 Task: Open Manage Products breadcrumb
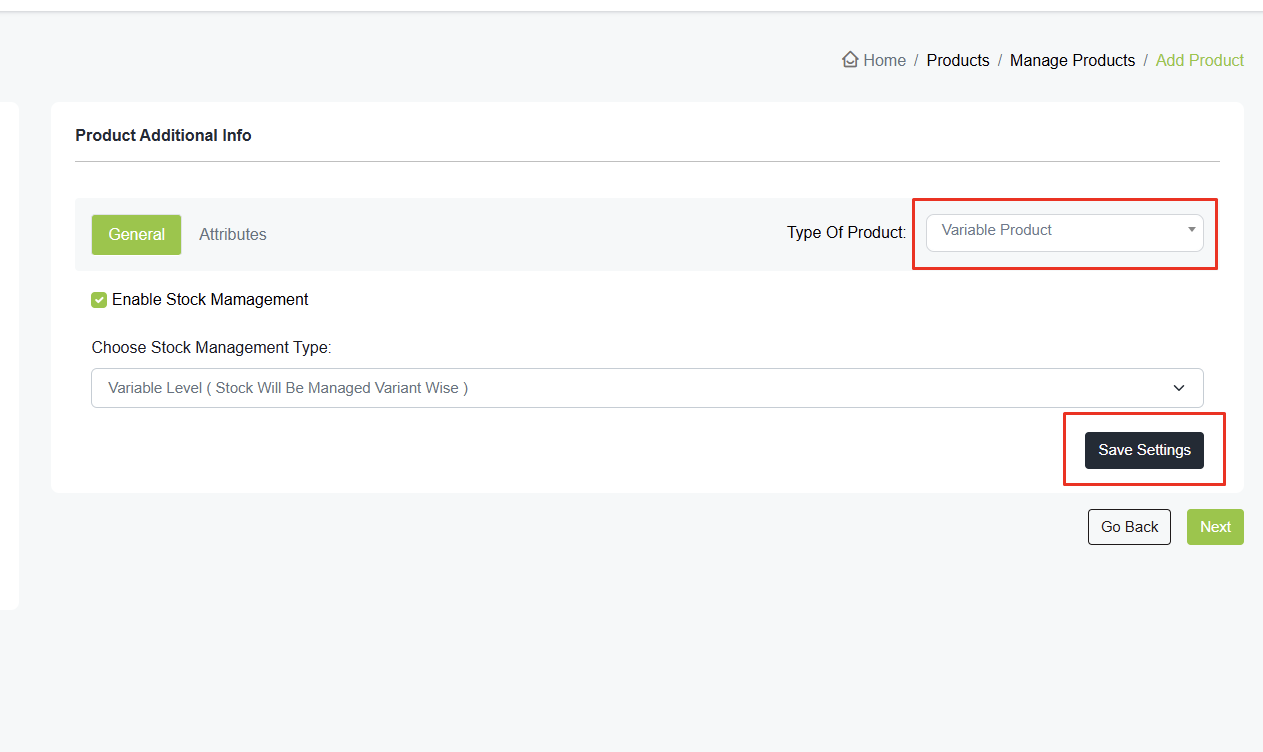click(x=1072, y=60)
